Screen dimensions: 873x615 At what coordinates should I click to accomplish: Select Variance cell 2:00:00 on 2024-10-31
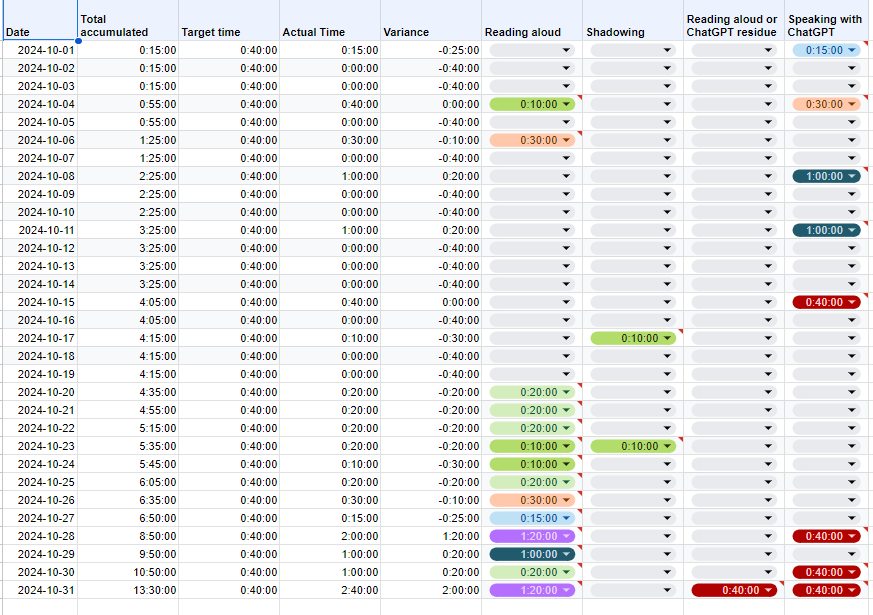pyautogui.click(x=431, y=590)
